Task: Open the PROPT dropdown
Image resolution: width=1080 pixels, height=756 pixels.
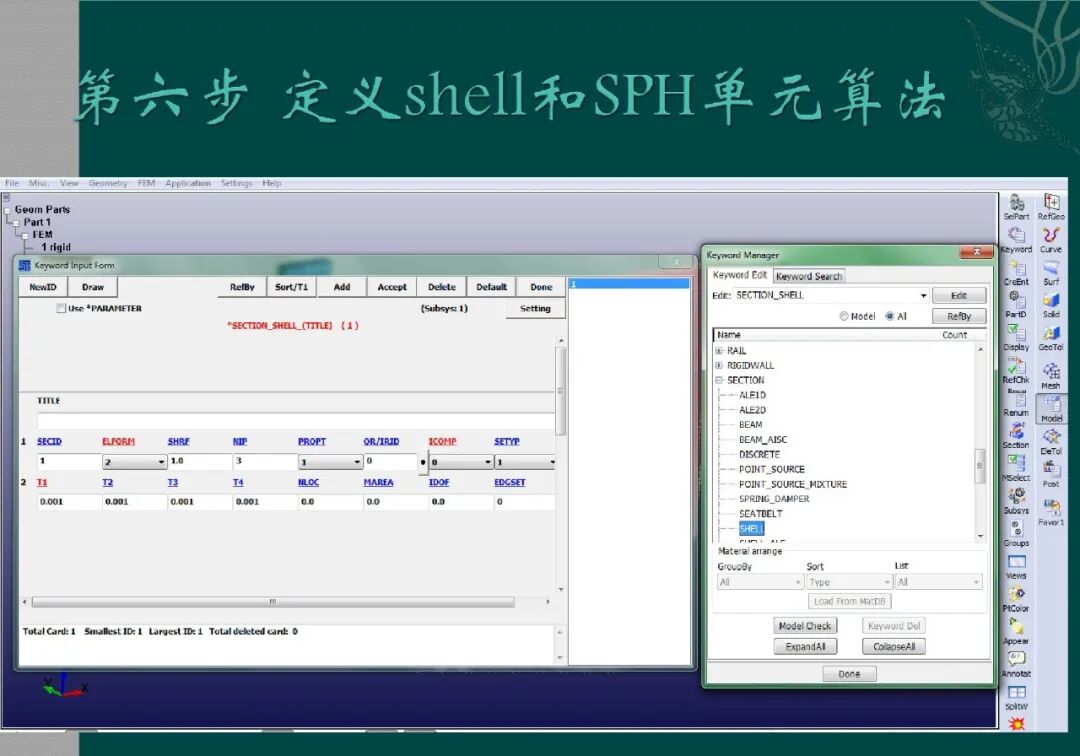Action: point(330,461)
